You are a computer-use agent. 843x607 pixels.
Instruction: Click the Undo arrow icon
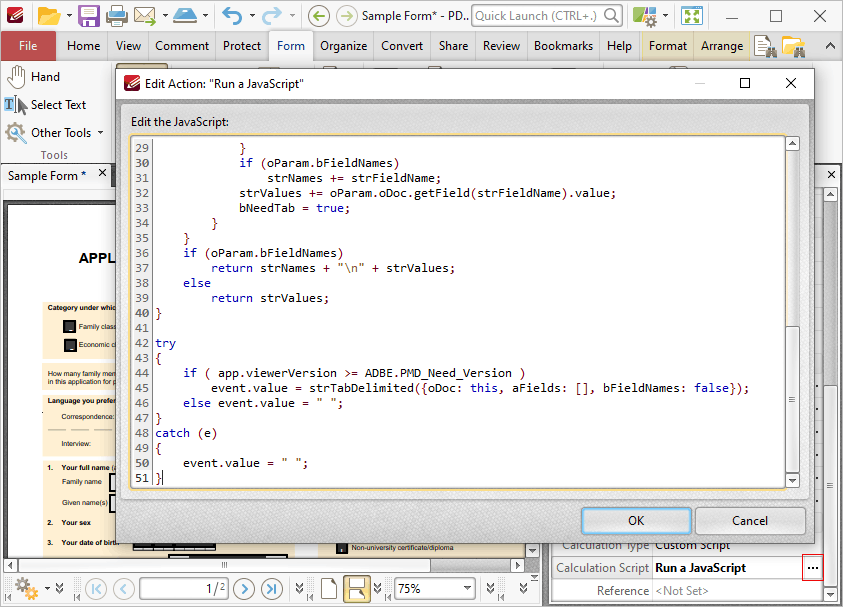[232, 16]
